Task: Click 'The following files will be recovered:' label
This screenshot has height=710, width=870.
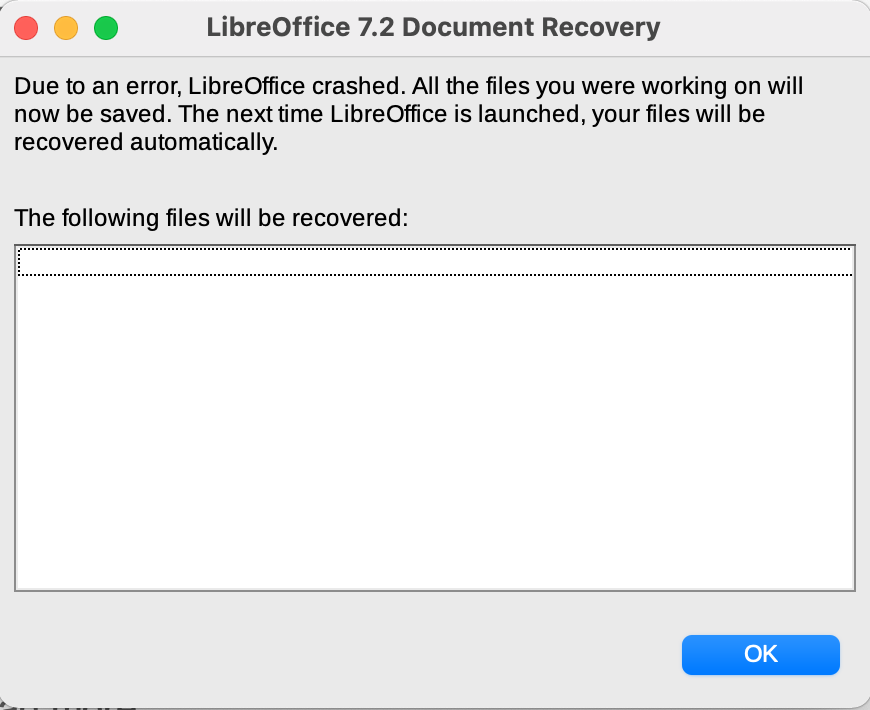Action: click(211, 218)
